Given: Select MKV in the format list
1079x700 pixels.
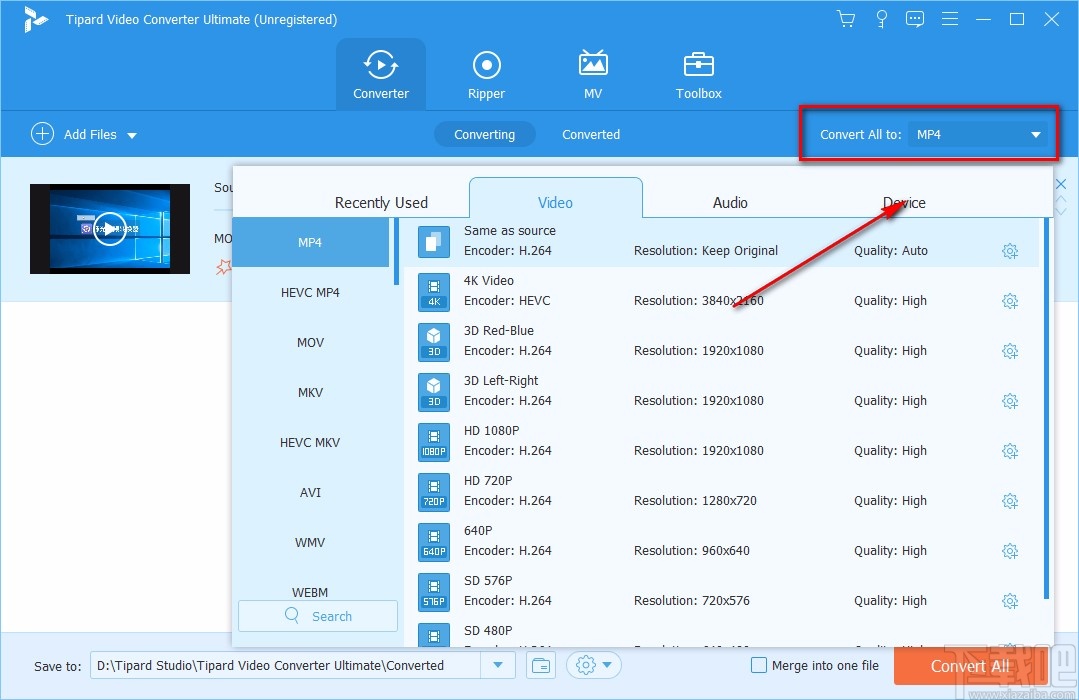Looking at the screenshot, I should 310,392.
